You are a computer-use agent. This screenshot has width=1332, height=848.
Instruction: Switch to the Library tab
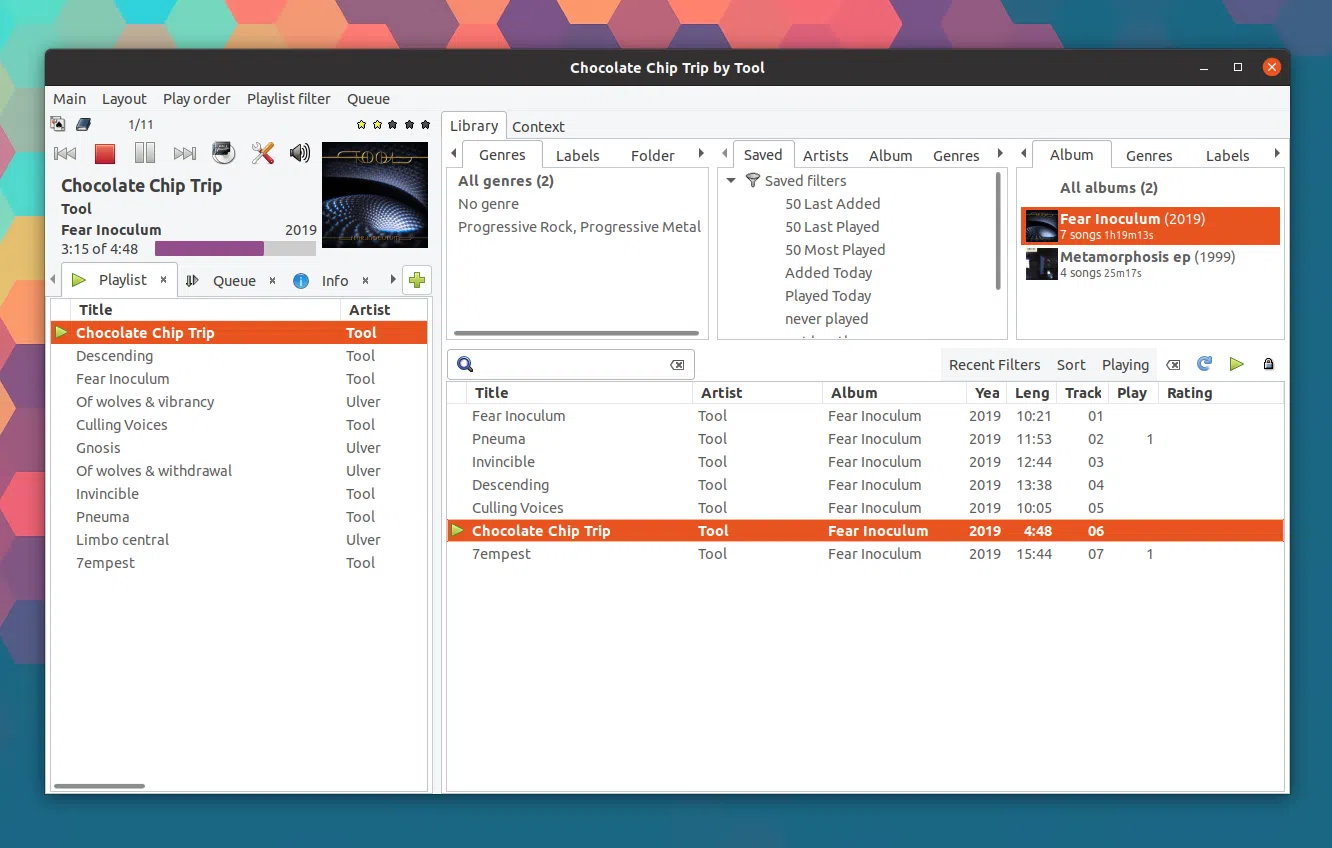click(474, 126)
